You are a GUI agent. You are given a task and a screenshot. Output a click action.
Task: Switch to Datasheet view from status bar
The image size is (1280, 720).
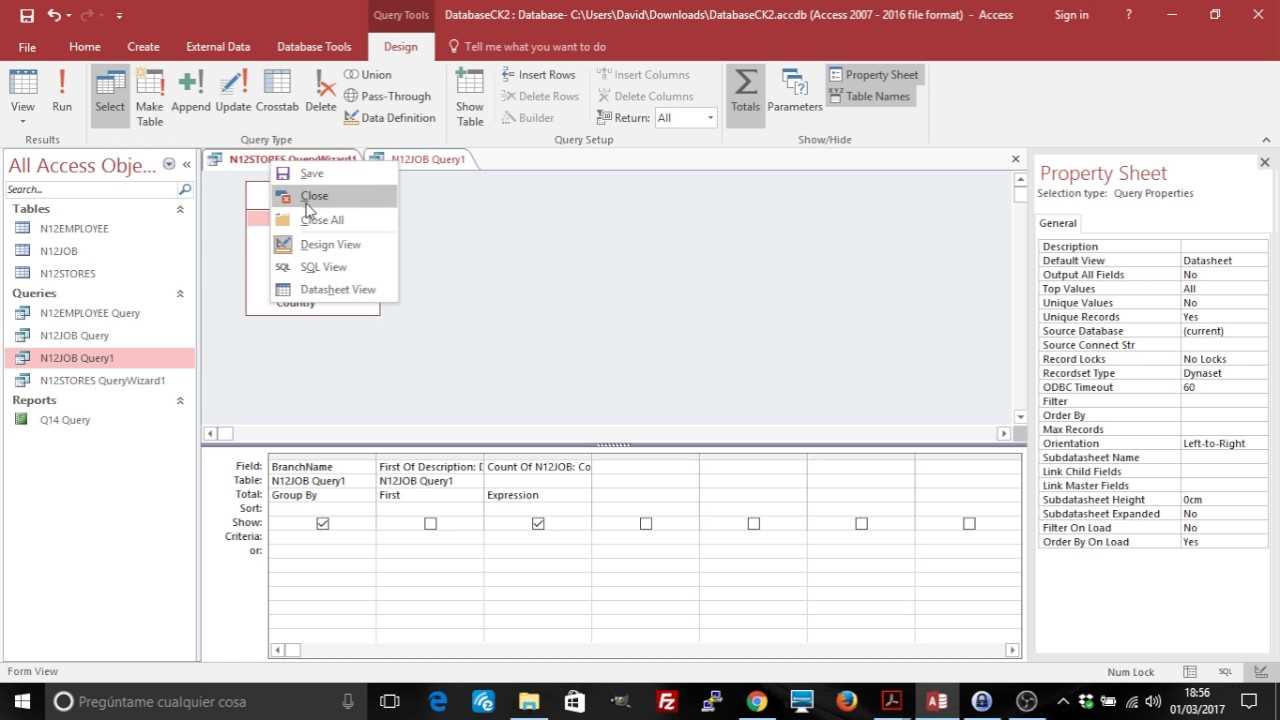[1190, 672]
